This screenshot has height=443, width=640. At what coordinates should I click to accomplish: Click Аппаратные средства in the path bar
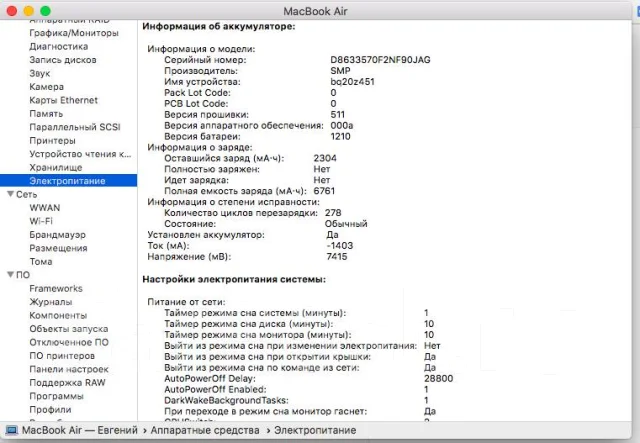[205, 430]
